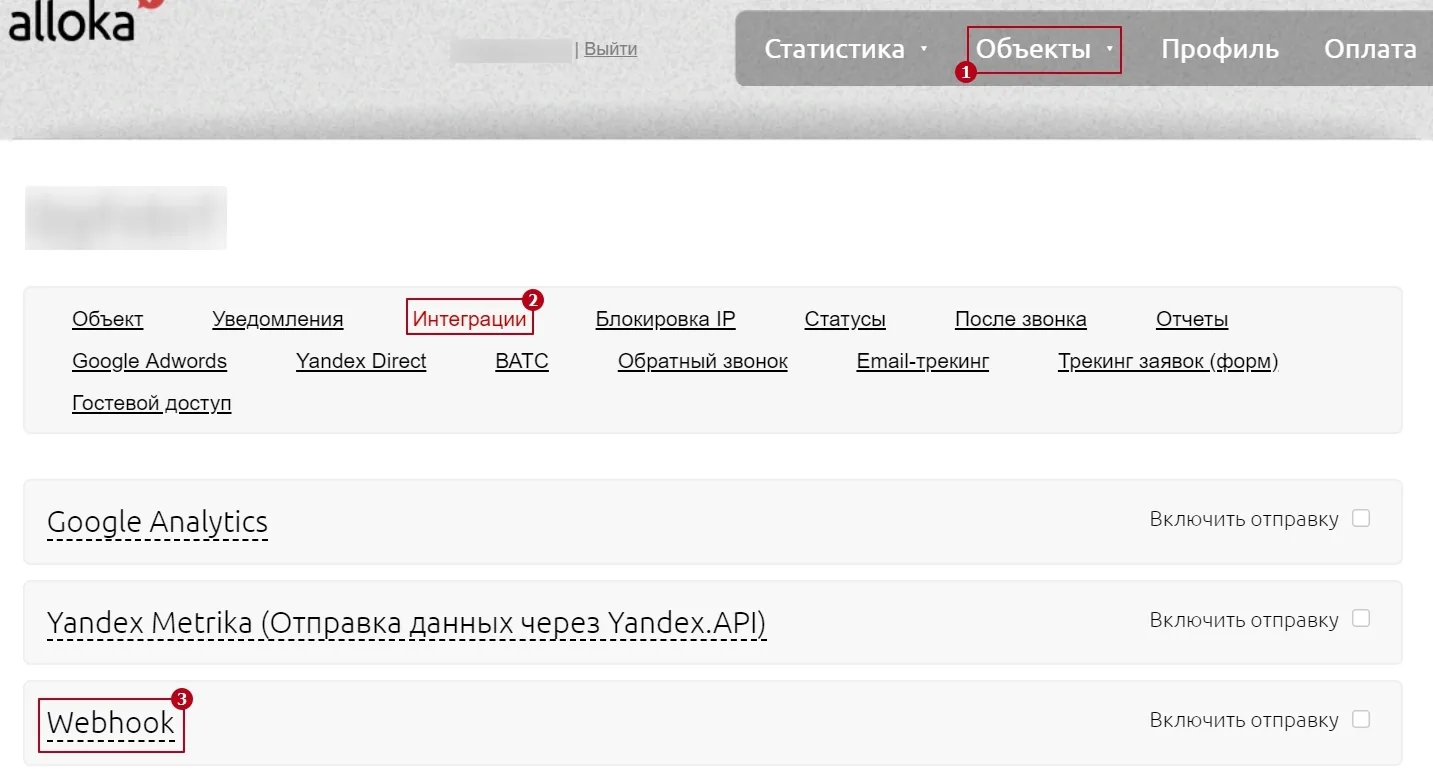This screenshot has width=1433, height=777.
Task: Open the Объекты menu
Action: tap(1033, 49)
